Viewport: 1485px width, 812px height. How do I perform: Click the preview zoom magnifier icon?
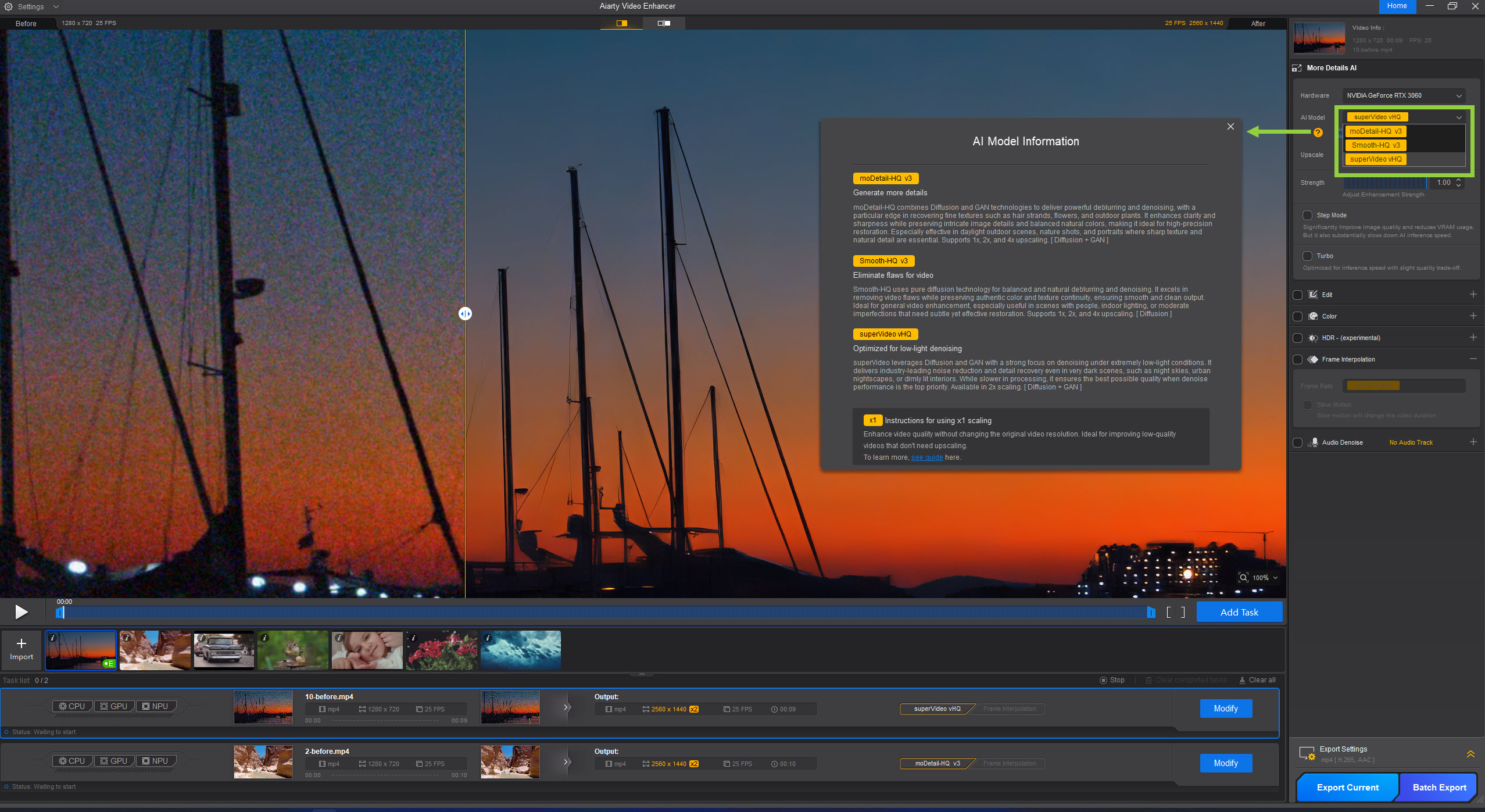click(1243, 578)
